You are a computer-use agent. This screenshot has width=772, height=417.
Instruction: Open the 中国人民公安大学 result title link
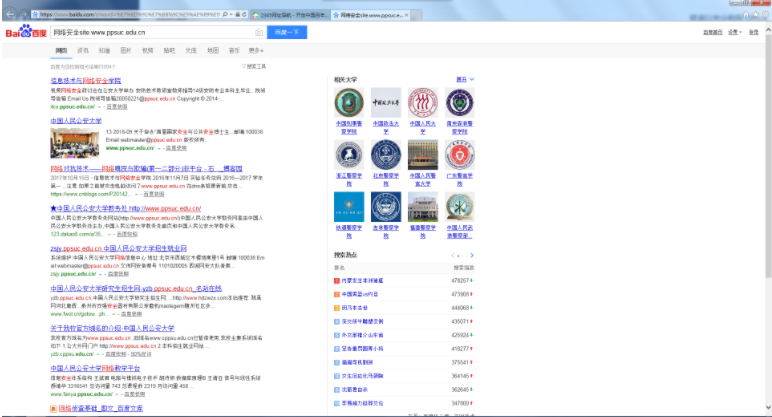pos(76,121)
